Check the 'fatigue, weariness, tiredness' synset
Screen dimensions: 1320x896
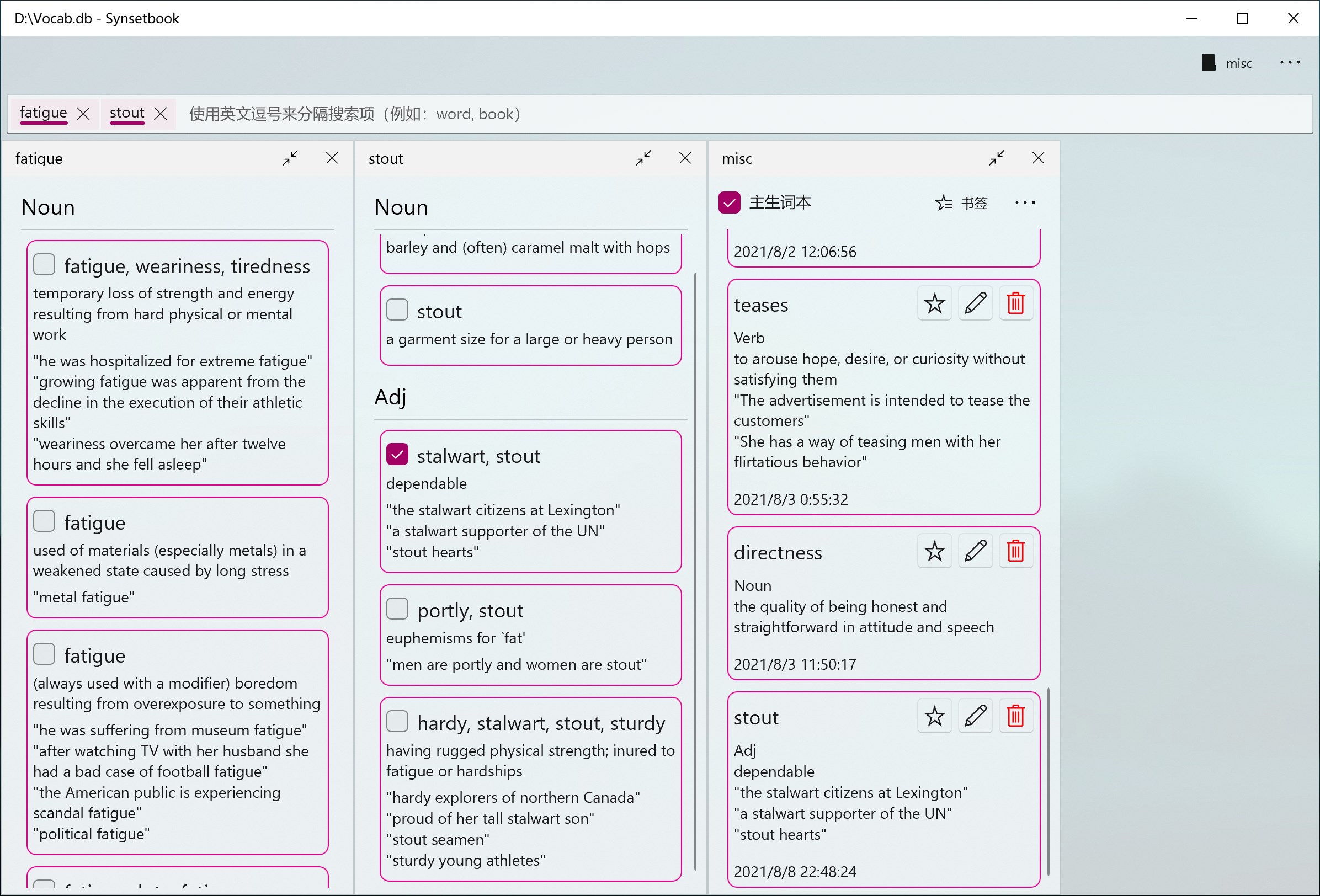44,265
